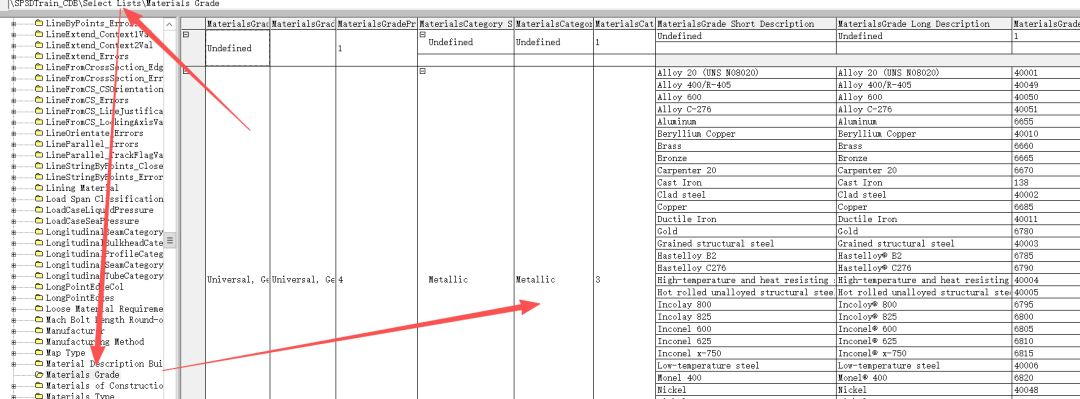
Task: Select the Cast Iron long description cell
Action: point(924,183)
